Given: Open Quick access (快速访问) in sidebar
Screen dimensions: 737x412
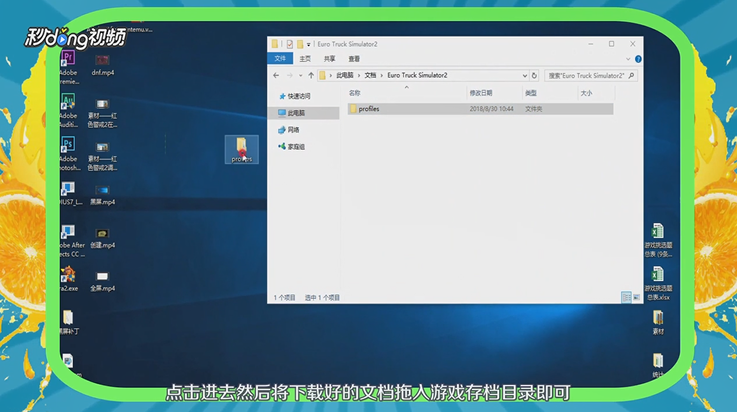Looking at the screenshot, I should pyautogui.click(x=295, y=96).
